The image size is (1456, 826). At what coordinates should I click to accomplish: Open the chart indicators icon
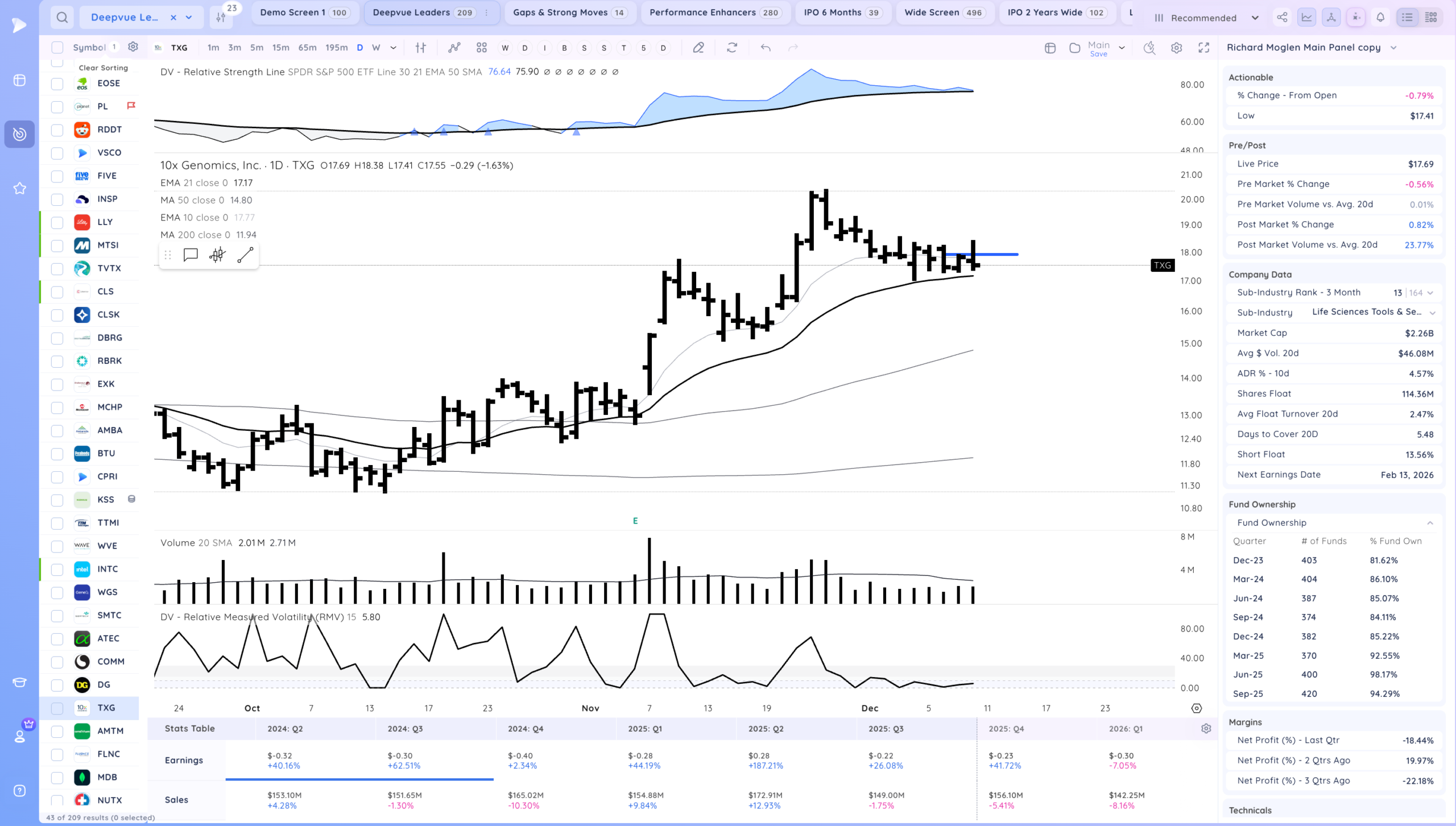pos(454,48)
